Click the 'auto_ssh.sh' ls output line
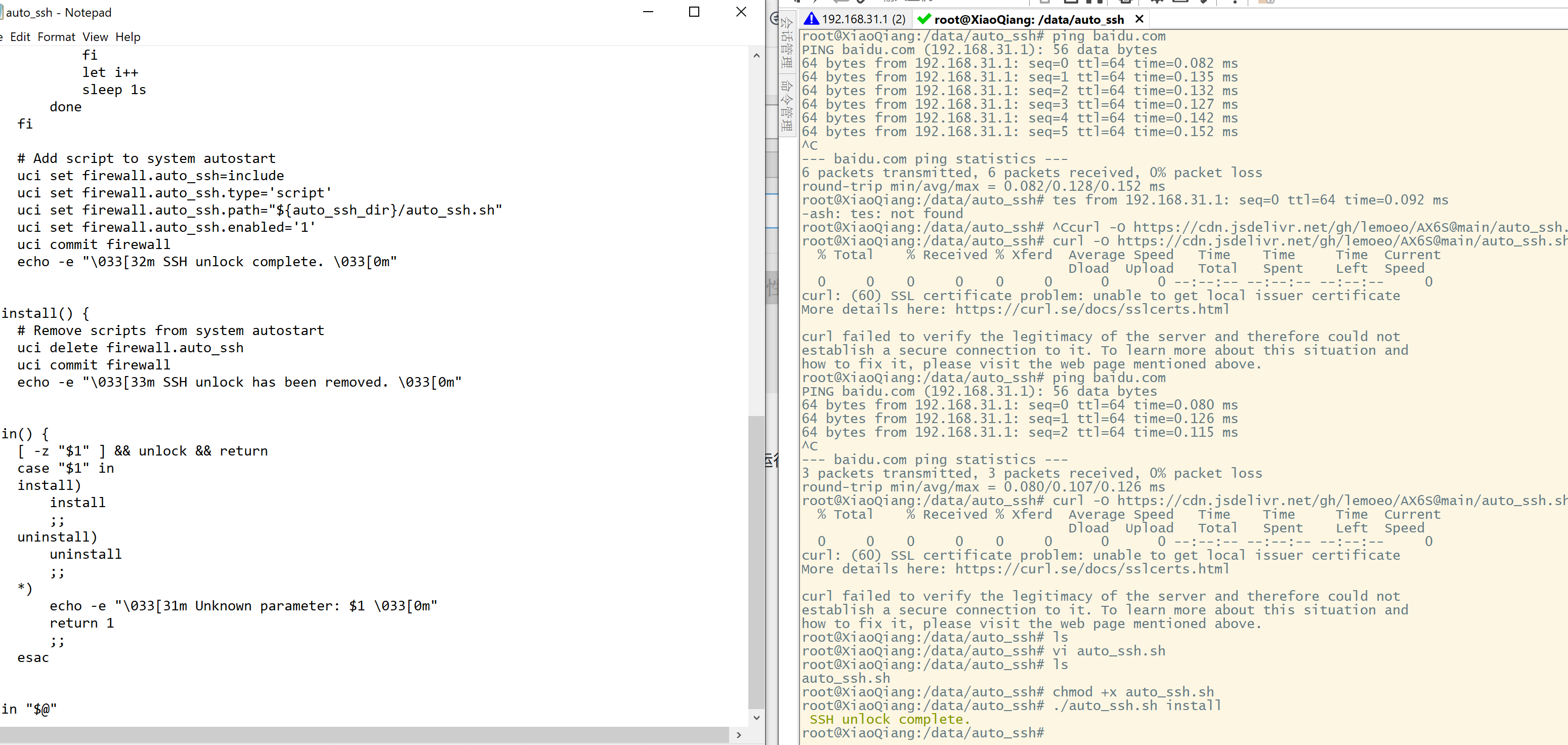 846,679
